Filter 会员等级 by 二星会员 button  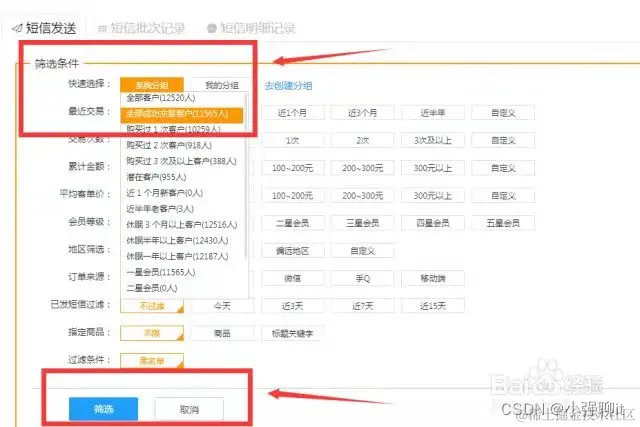[293, 223]
